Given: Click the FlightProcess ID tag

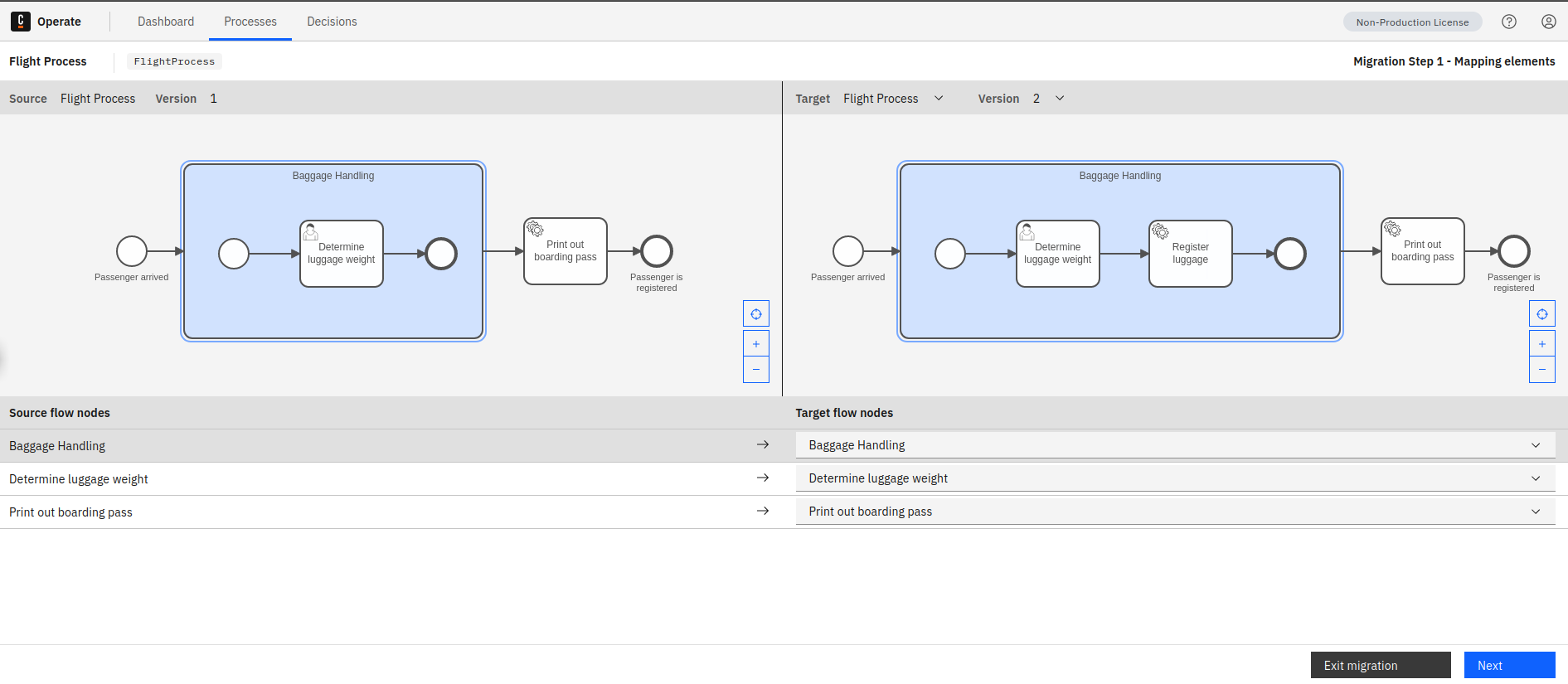Looking at the screenshot, I should [x=174, y=61].
